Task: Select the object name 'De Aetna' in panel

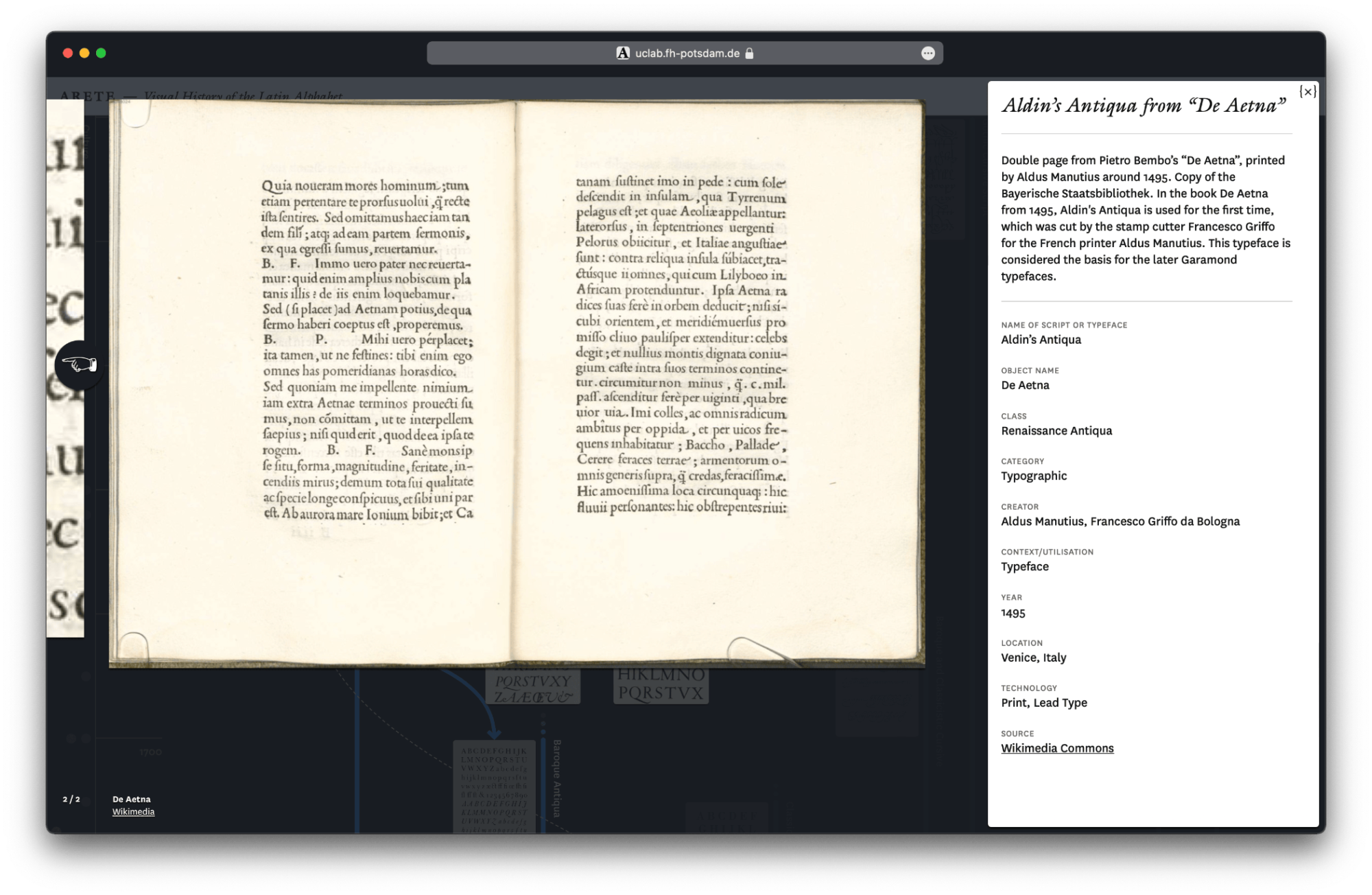Action: point(1025,385)
